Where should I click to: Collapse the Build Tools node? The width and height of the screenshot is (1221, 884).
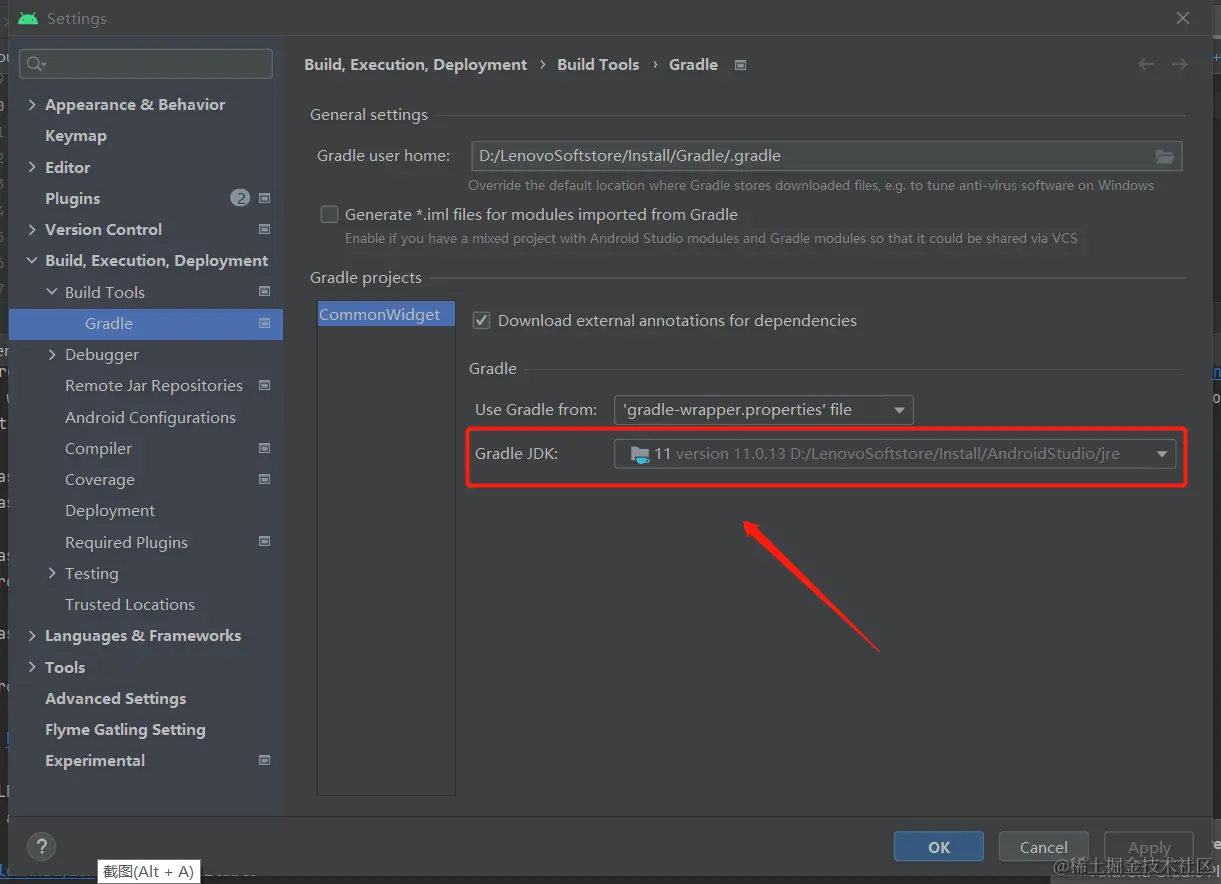point(53,292)
